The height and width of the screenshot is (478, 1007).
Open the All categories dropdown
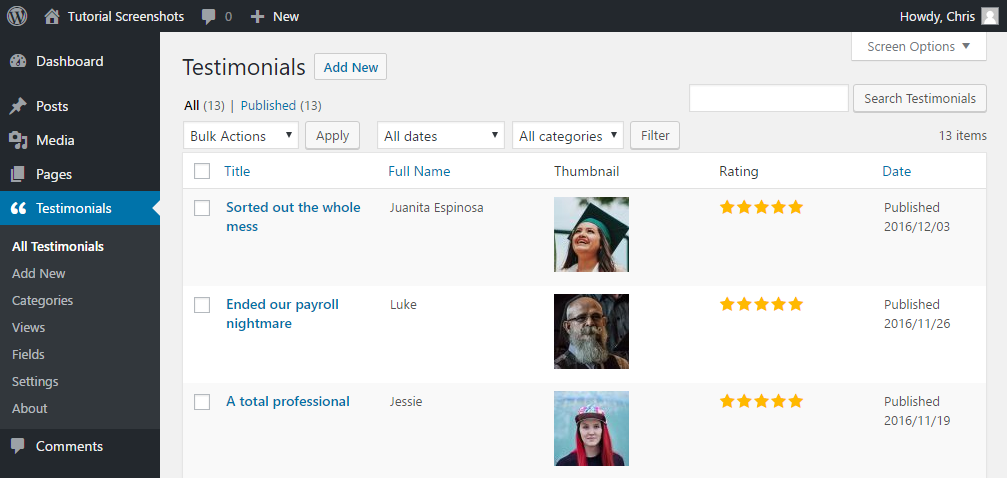568,136
